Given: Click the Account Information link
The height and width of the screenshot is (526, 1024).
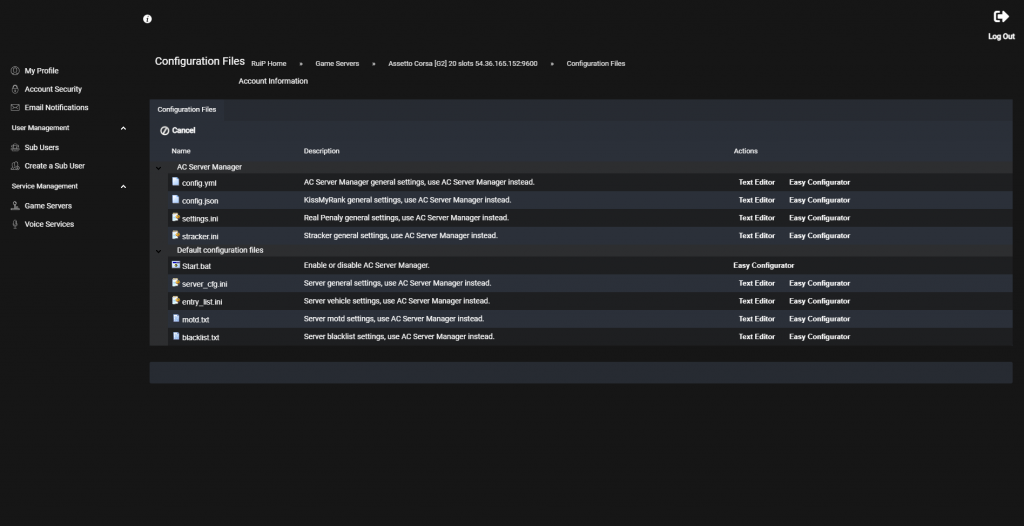Looking at the screenshot, I should tap(273, 81).
